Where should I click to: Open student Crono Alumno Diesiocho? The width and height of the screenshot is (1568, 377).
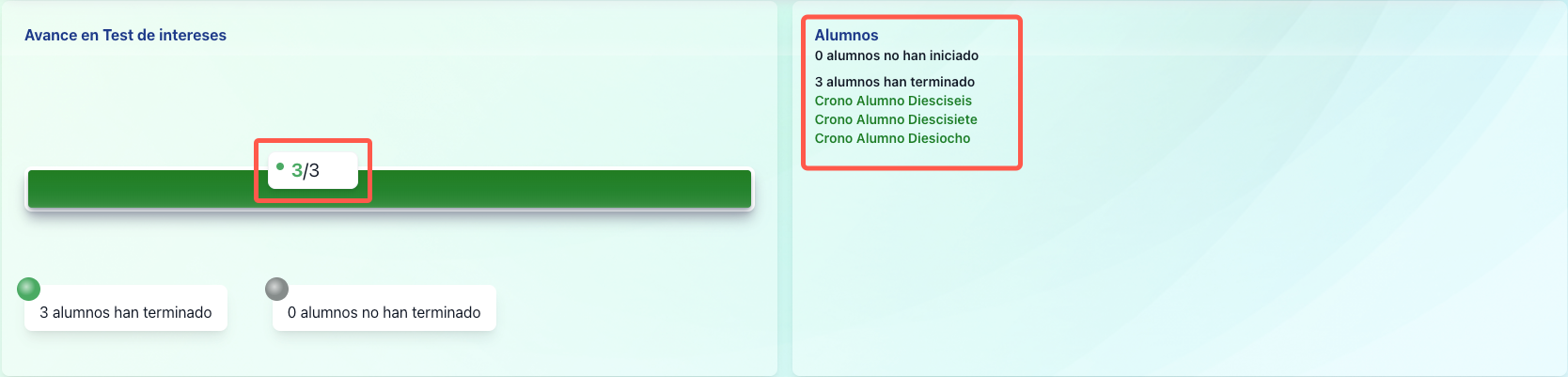892,138
